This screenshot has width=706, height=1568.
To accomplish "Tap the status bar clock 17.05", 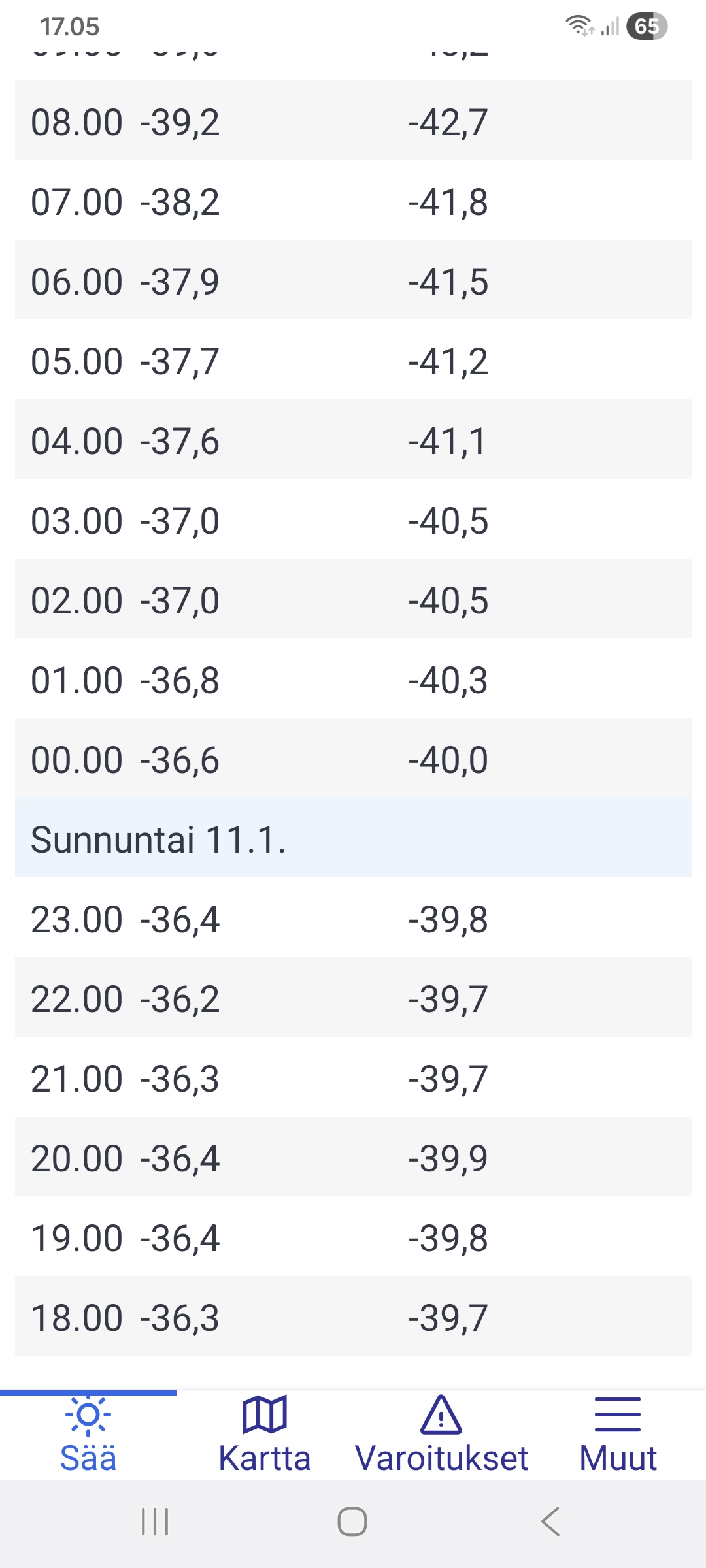I will tap(69, 27).
